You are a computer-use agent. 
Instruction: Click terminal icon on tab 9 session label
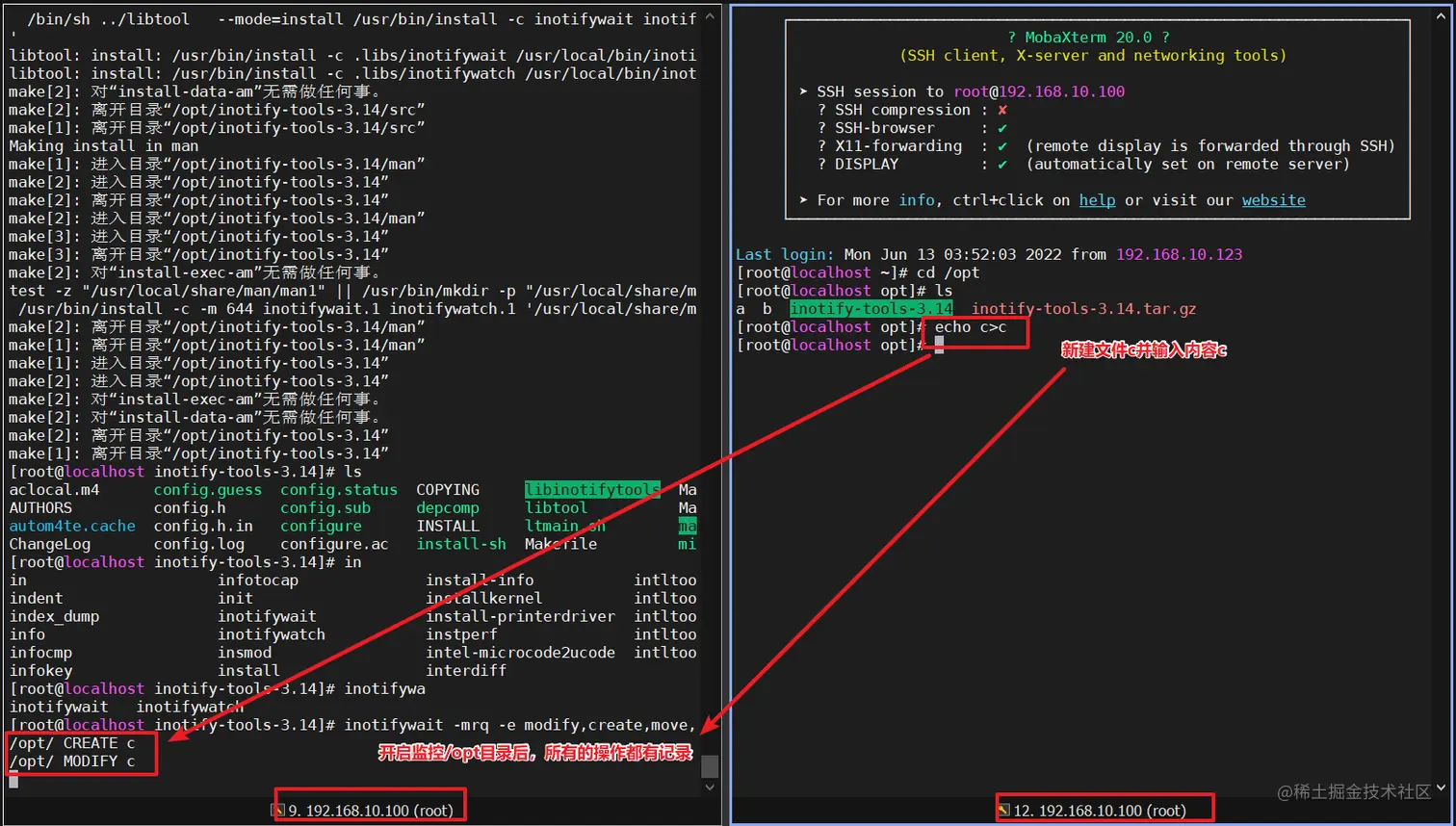[279, 811]
